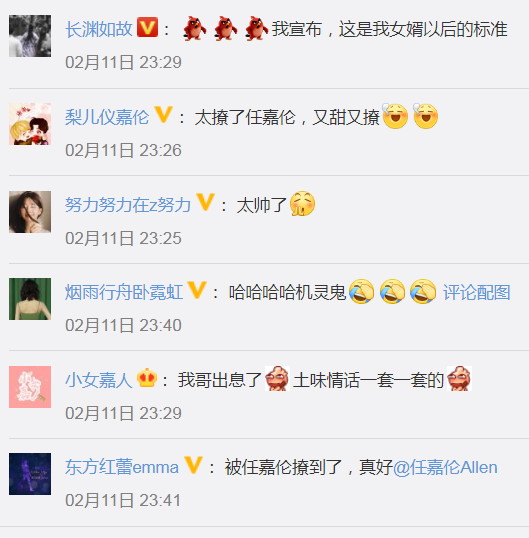
Task: Click the cartoon couple avatar of 梨儿仪嘉伦
Action: 30,124
